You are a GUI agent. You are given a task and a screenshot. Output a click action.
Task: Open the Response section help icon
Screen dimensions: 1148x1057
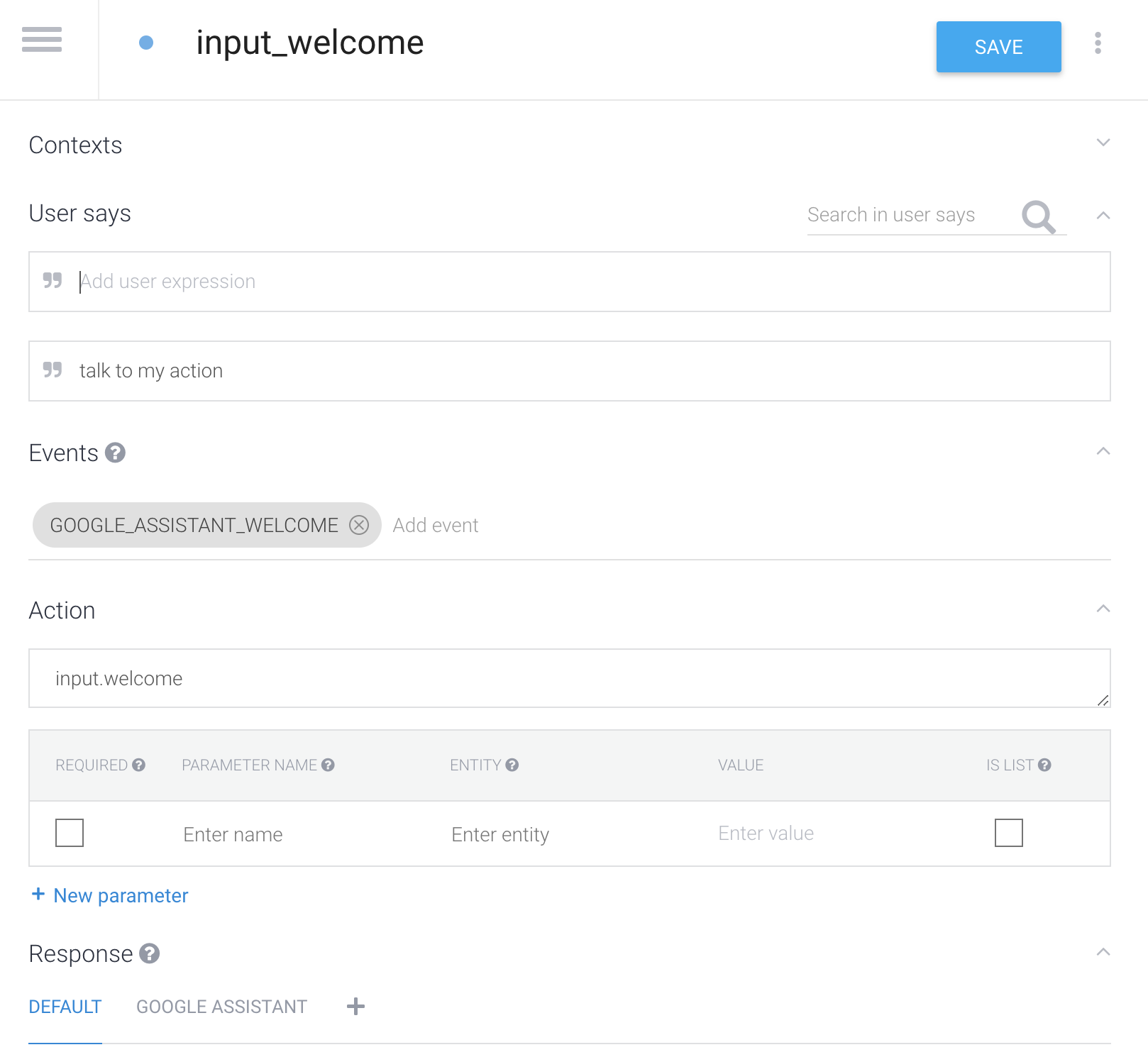[x=149, y=953]
